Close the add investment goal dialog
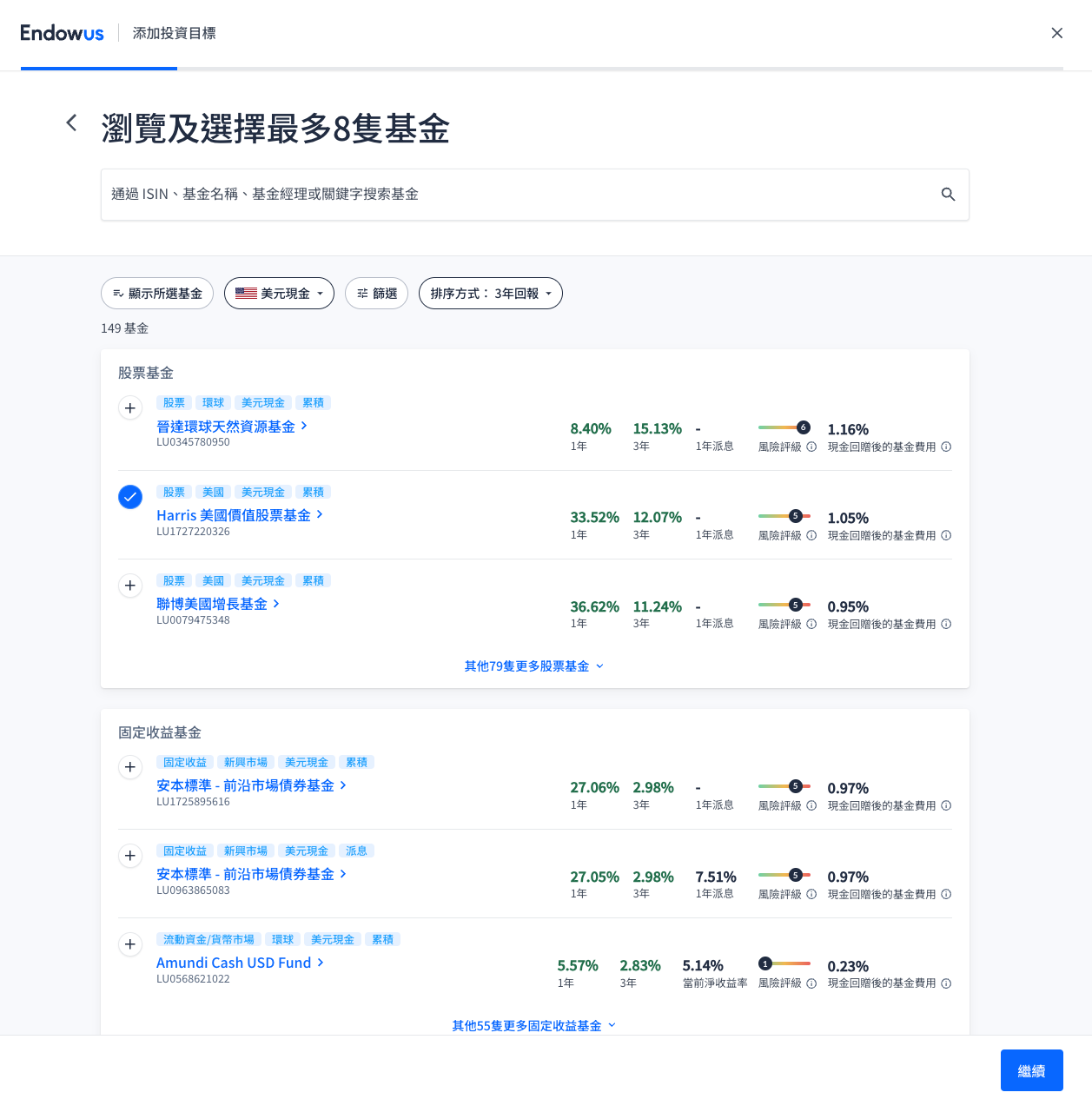This screenshot has width=1092, height=1099. pyautogui.click(x=1056, y=33)
